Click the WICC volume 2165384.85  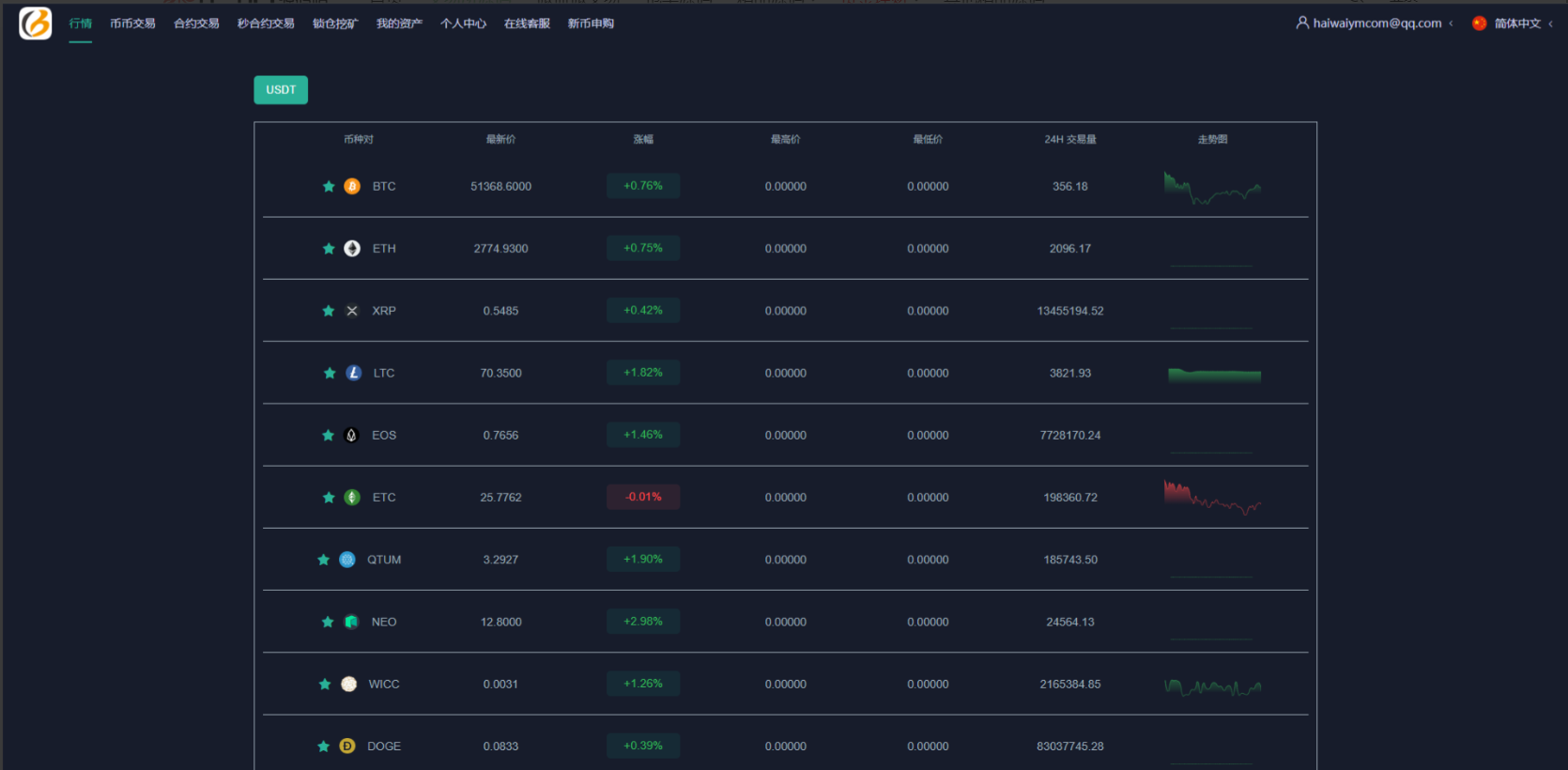pyautogui.click(x=1070, y=685)
